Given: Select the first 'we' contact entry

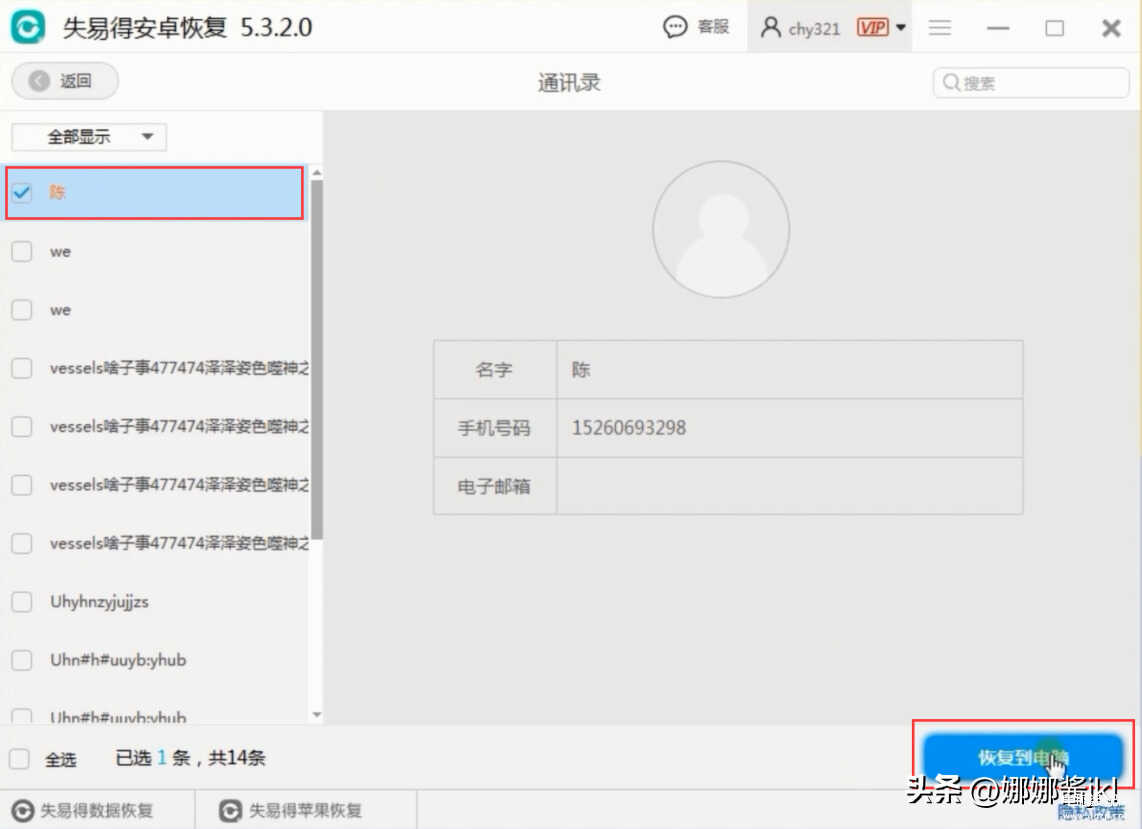Looking at the screenshot, I should [x=60, y=252].
